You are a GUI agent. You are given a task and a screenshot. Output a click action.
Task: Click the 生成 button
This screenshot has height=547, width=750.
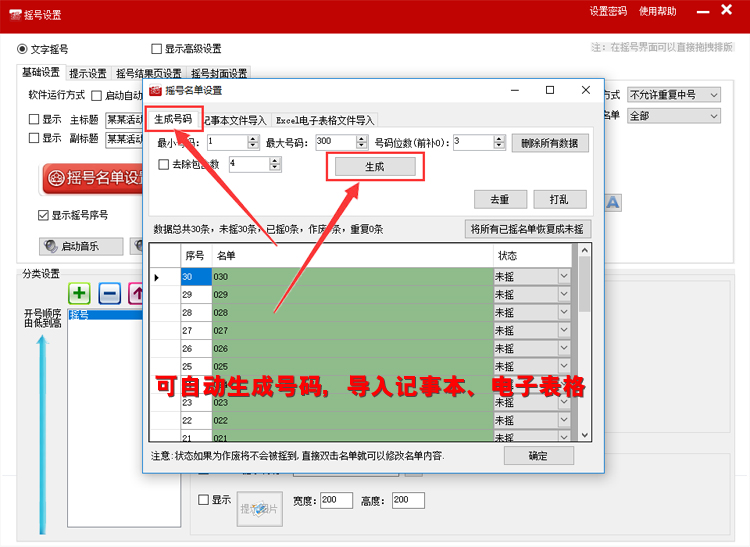pos(374,167)
